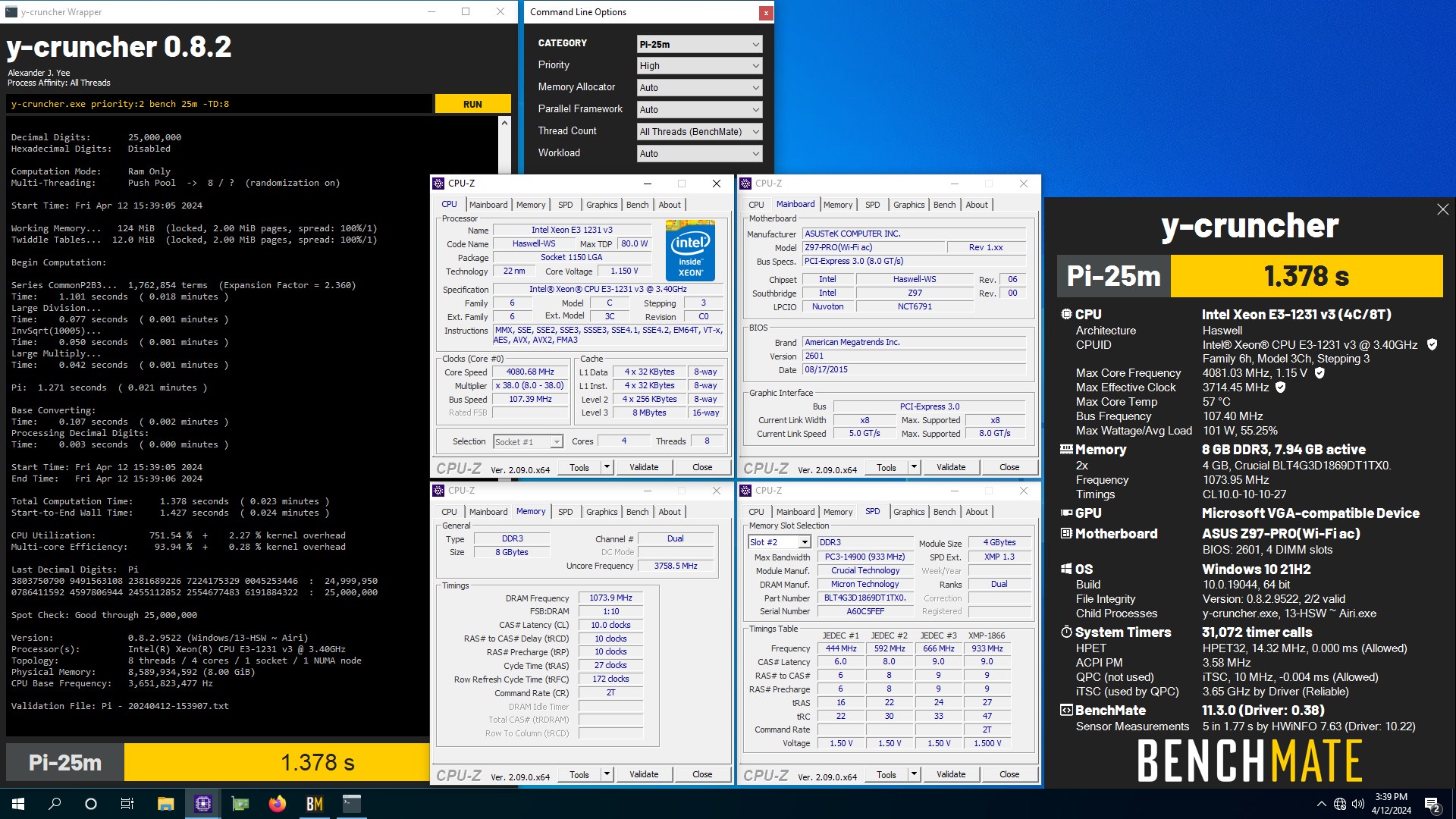The height and width of the screenshot is (819, 1456).
Task: Click the Cortana circle icon
Action: coord(91,804)
